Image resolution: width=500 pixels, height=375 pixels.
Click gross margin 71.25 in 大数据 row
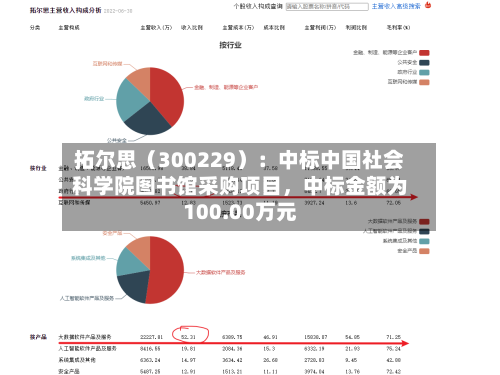coord(394,337)
